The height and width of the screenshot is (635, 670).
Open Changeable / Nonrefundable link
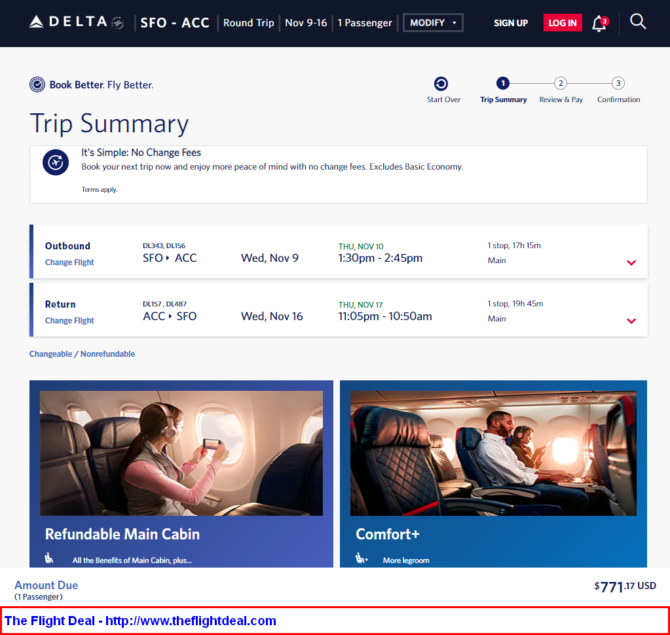pyautogui.click(x=82, y=354)
